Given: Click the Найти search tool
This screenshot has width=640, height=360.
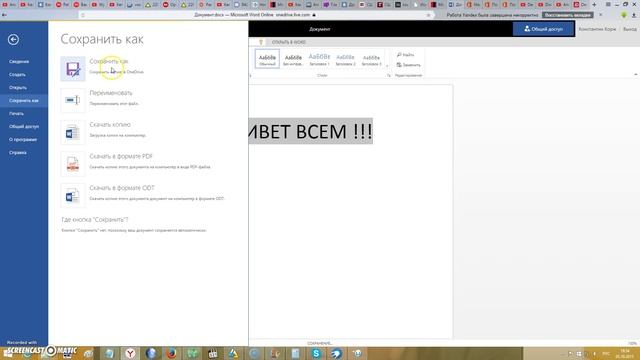Looking at the screenshot, I should (405, 55).
